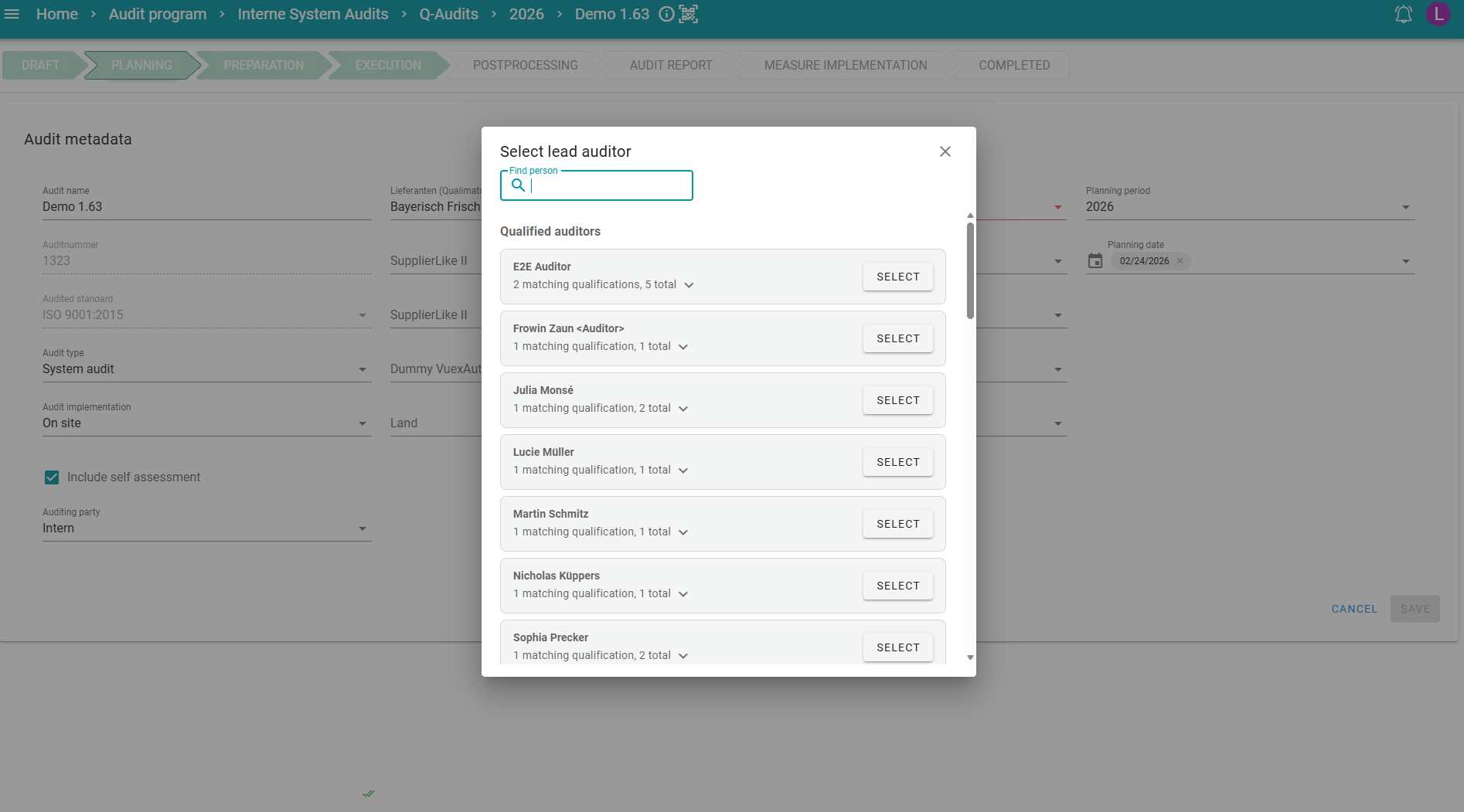This screenshot has width=1464, height=812.
Task: Open the hamburger navigation menu
Action: coord(12,14)
